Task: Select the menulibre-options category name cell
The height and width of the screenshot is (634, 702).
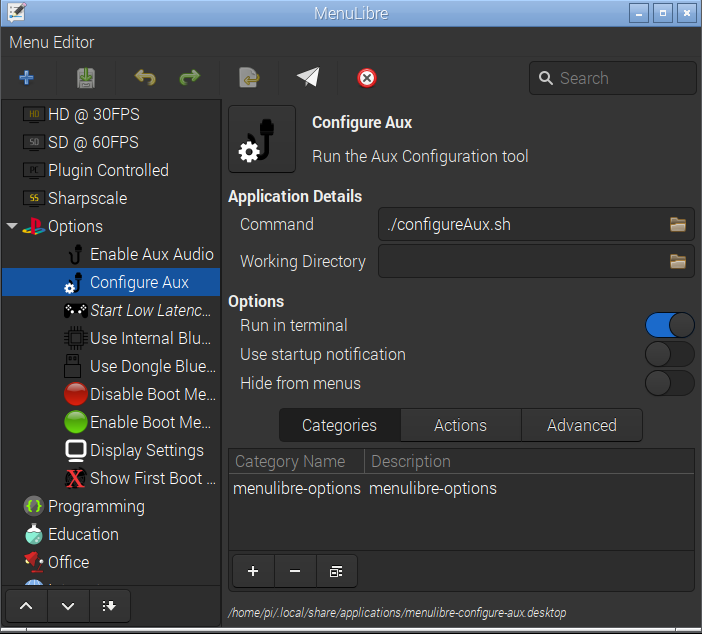Action: (x=296, y=488)
